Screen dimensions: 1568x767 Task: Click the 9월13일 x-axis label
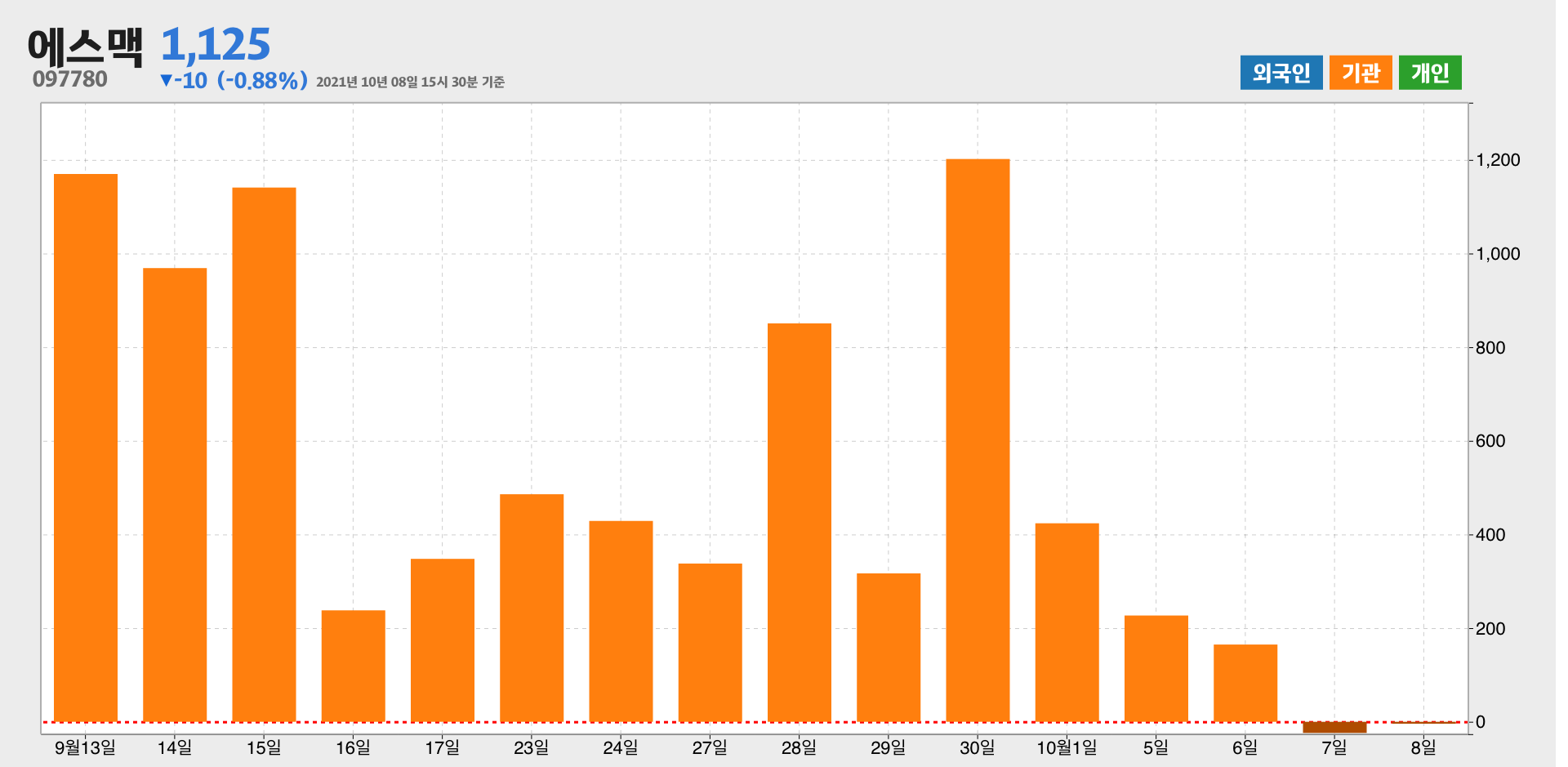click(x=86, y=747)
